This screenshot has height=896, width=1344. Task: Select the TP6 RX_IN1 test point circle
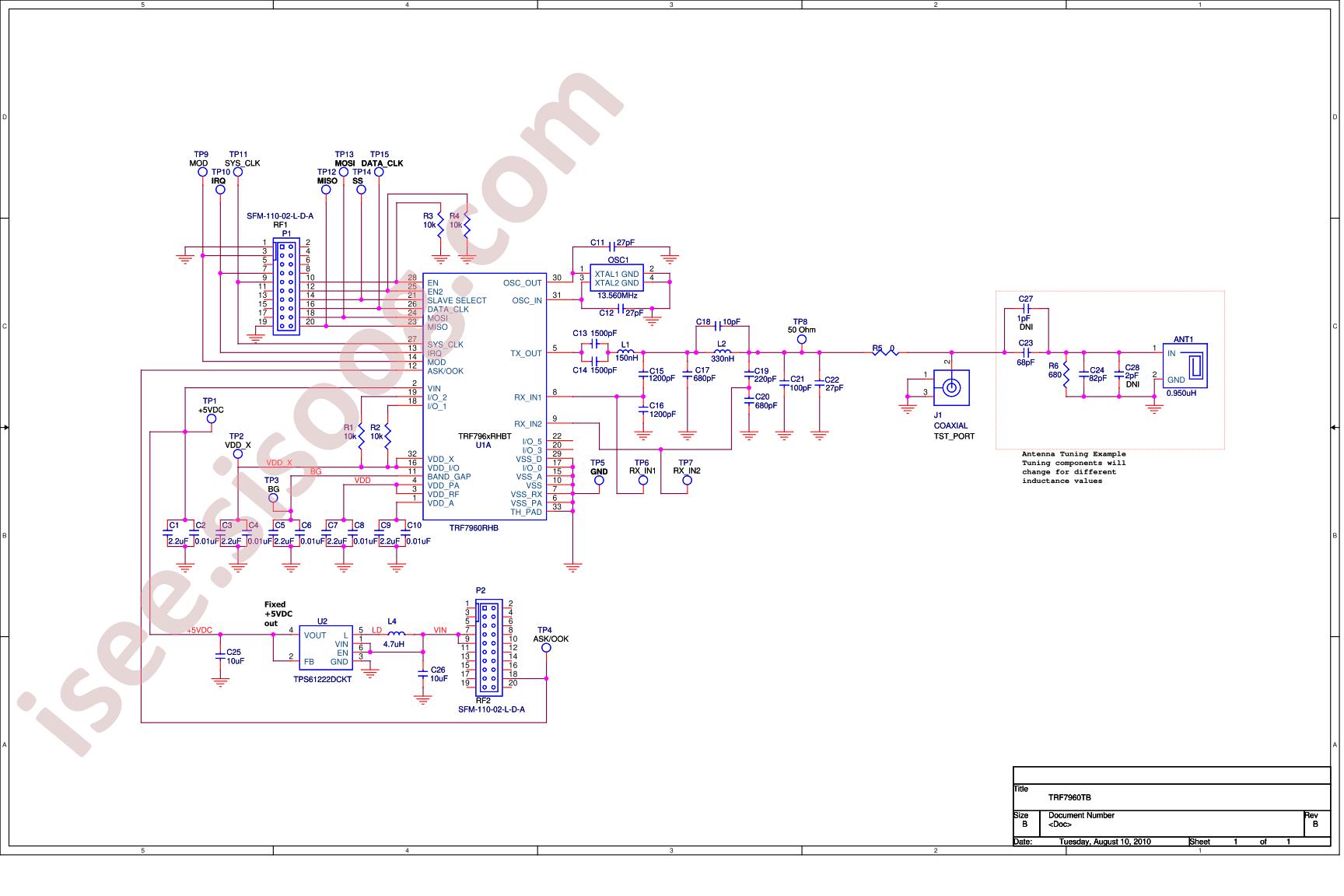pos(642,481)
